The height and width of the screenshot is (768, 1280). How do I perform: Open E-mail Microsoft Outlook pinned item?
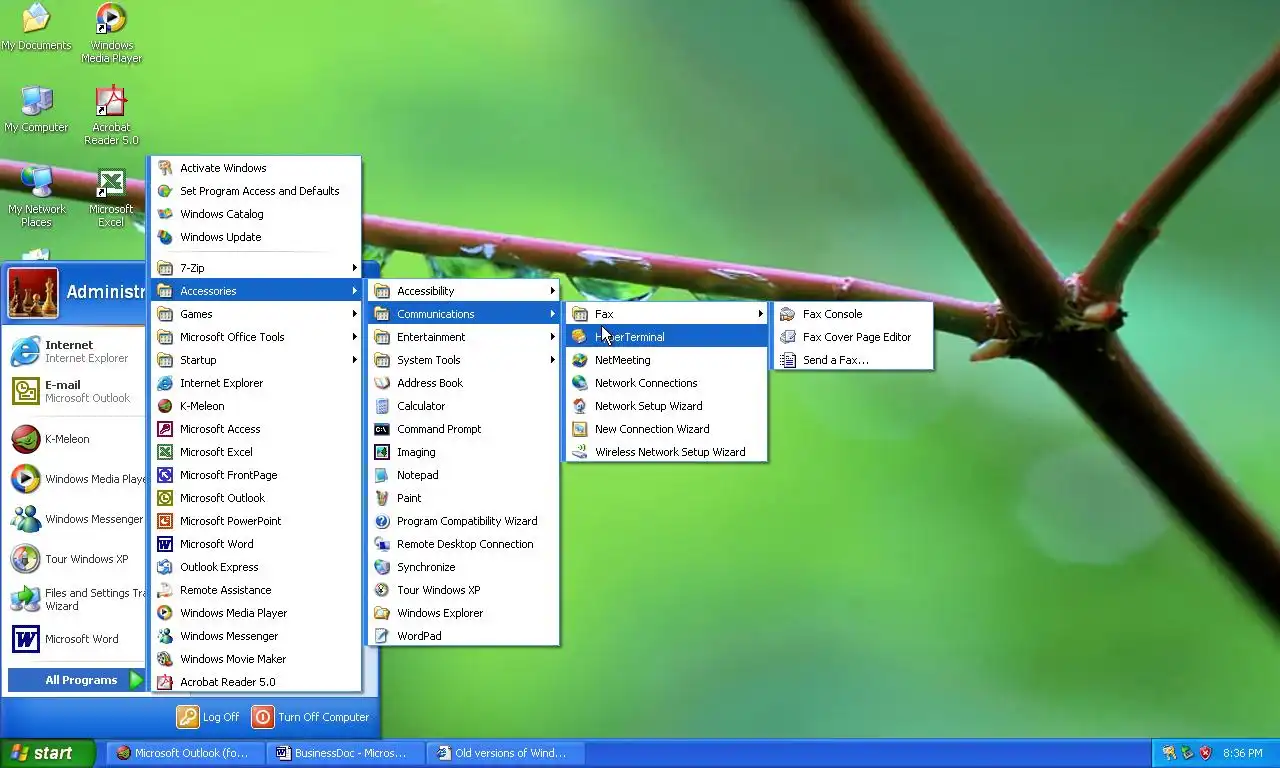point(76,391)
